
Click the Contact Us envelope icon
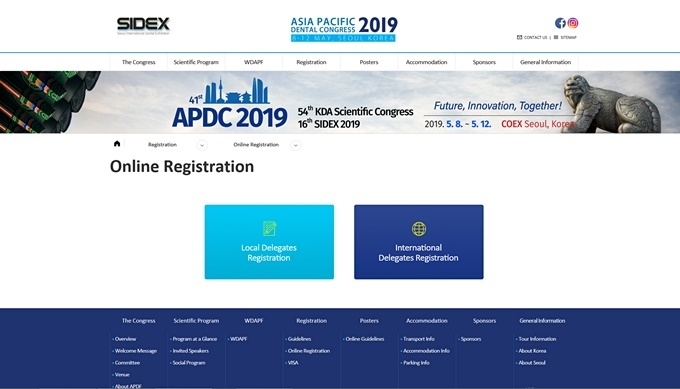519,37
